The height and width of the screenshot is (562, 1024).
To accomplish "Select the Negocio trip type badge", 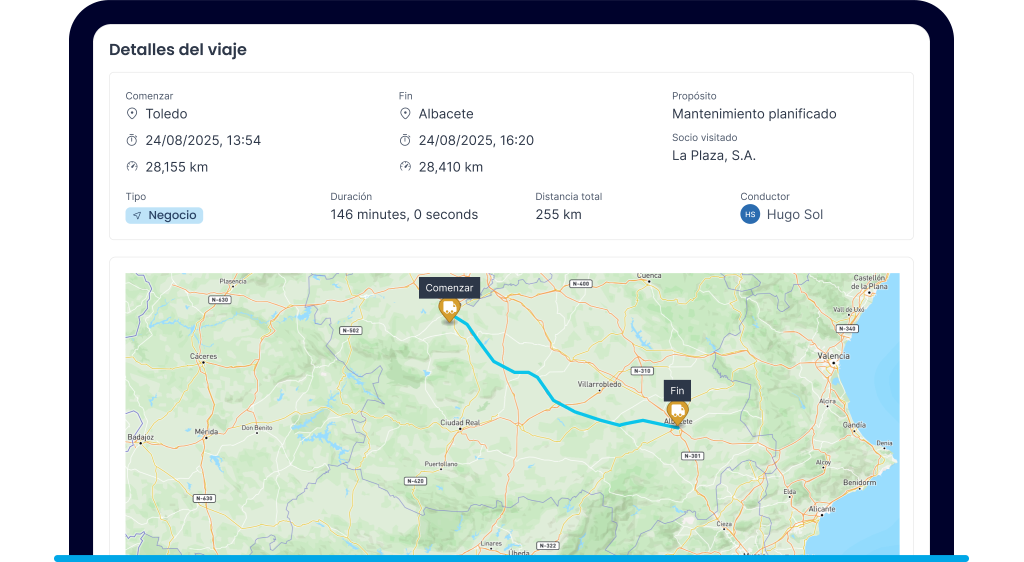I will pyautogui.click(x=164, y=215).
